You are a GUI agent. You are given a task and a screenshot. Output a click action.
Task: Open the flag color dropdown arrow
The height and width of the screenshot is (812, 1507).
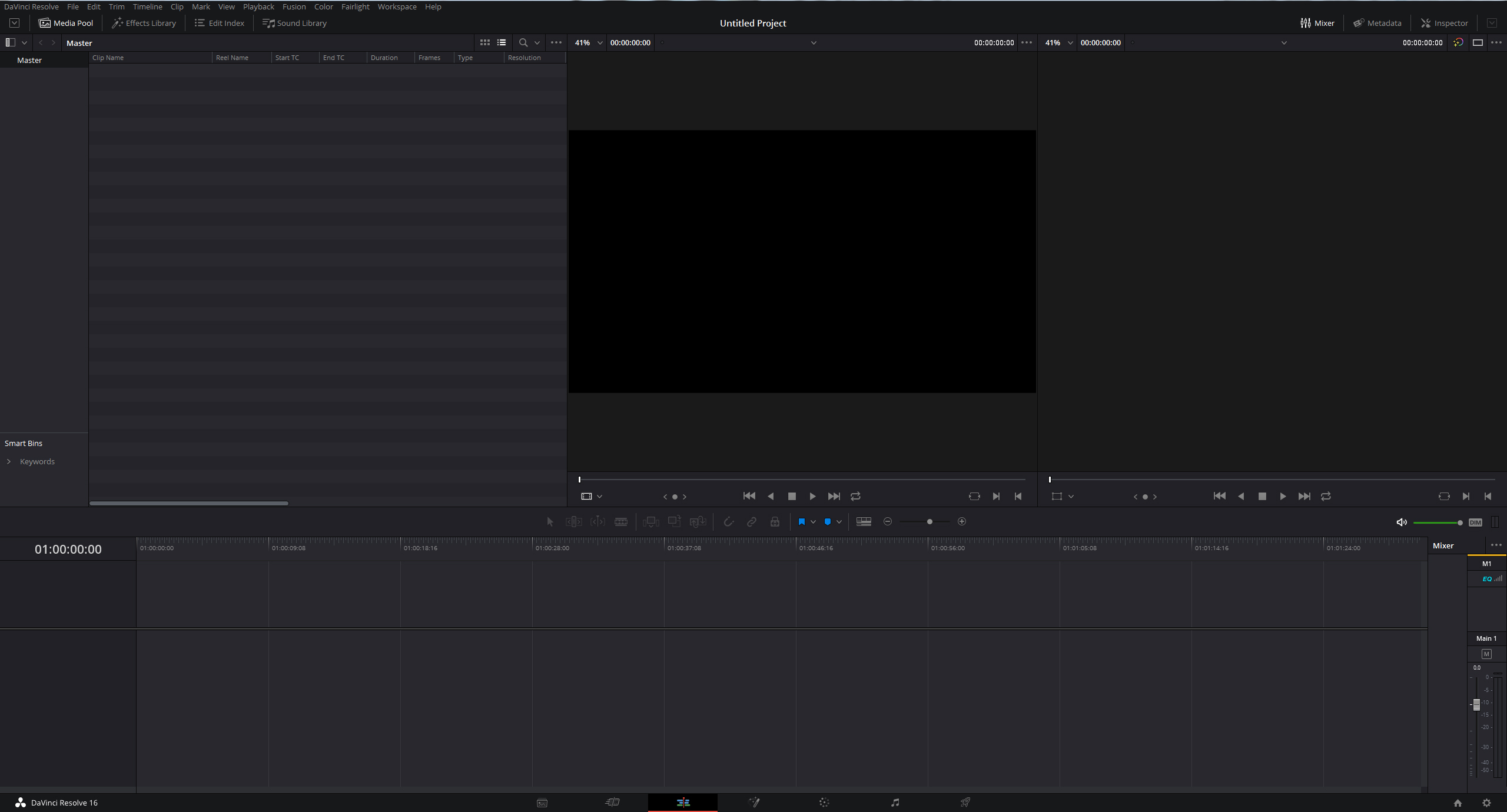point(813,522)
